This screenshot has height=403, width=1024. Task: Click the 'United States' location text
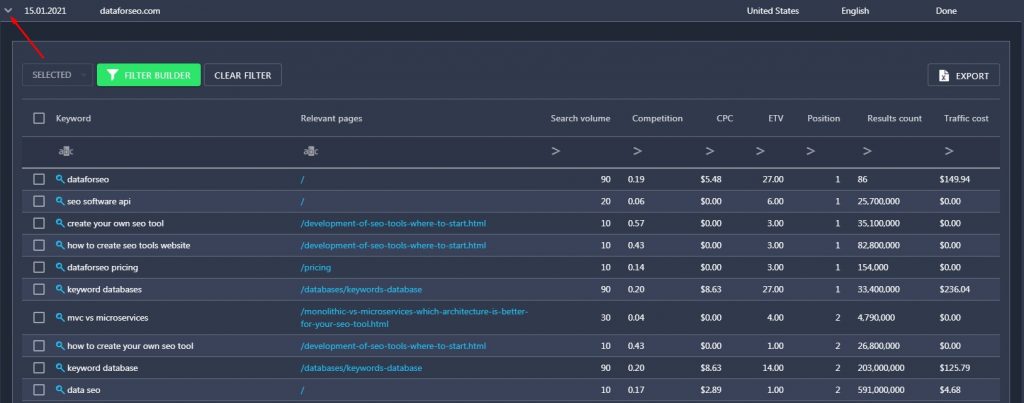tap(773, 11)
